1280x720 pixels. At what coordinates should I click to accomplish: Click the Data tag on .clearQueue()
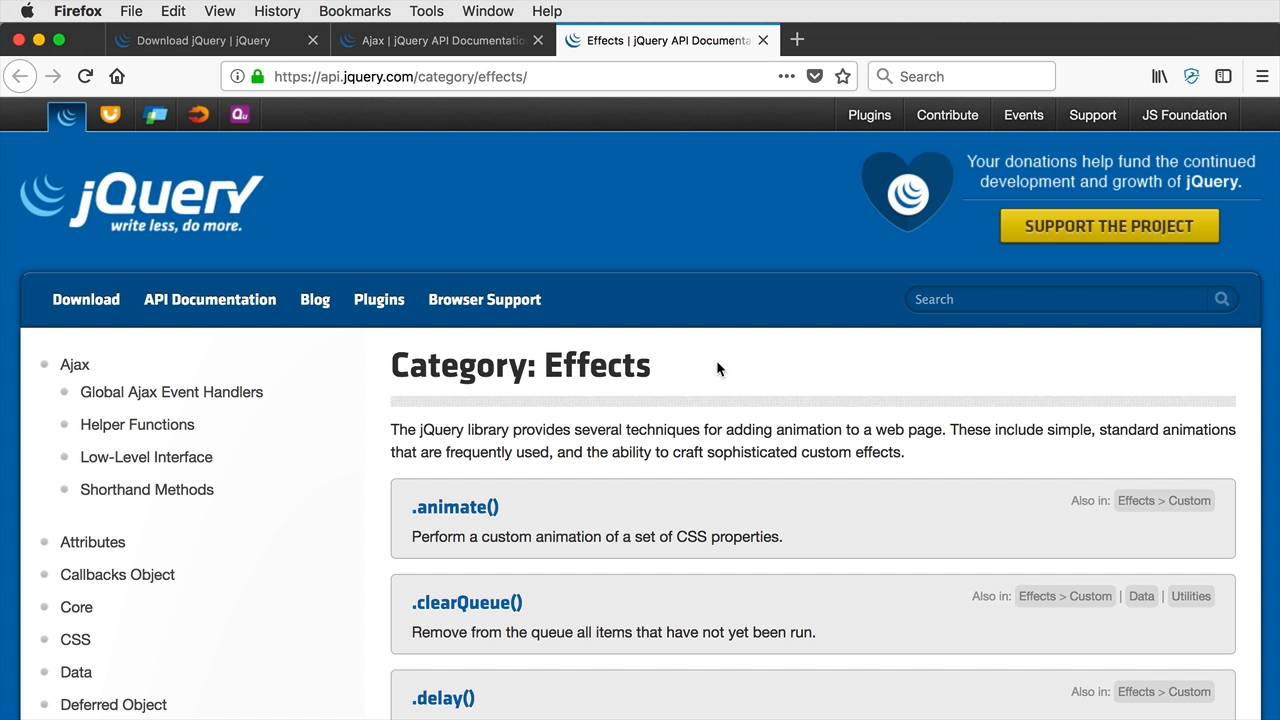click(1141, 596)
